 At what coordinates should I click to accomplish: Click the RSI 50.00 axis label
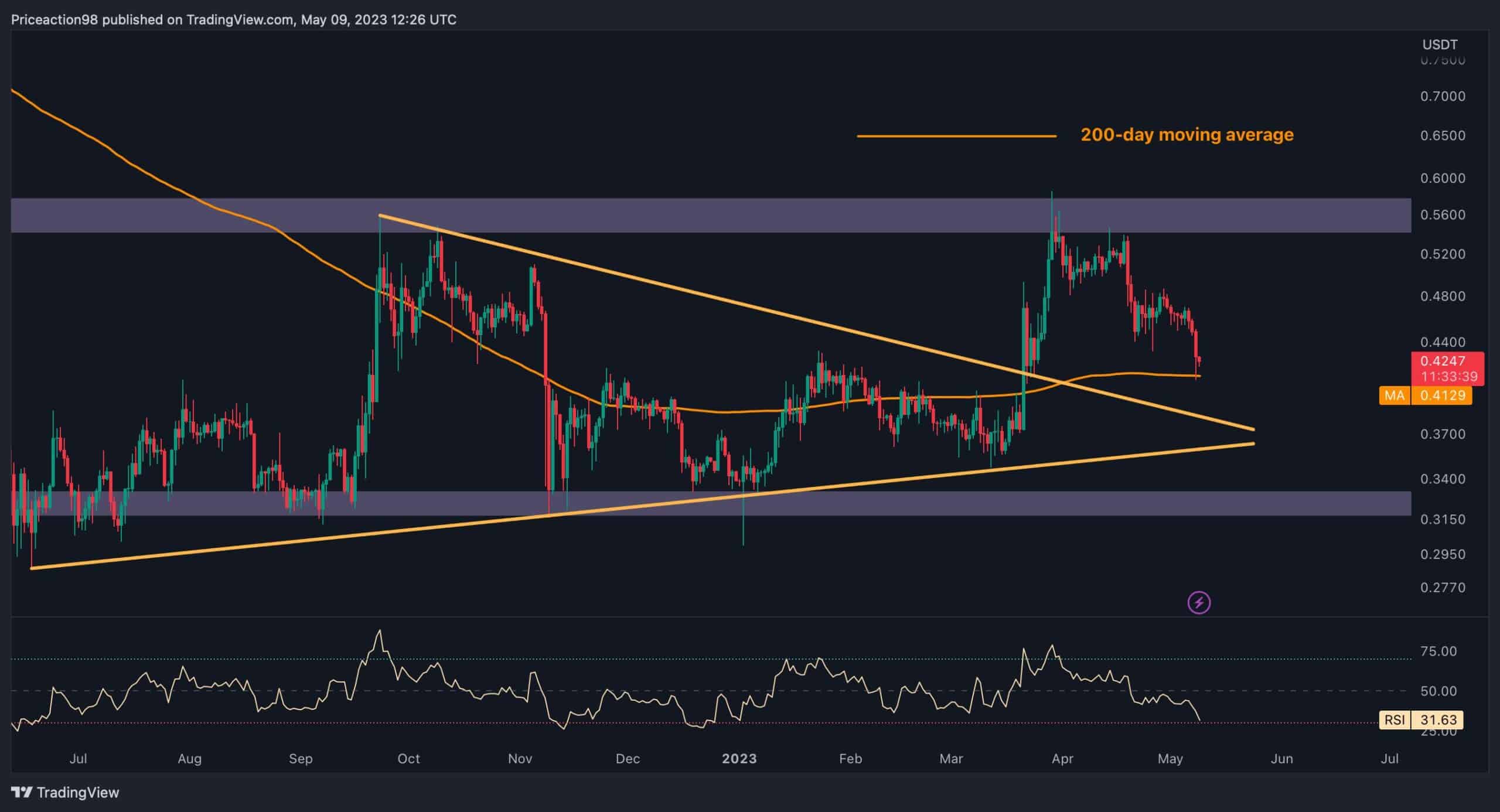(x=1438, y=691)
